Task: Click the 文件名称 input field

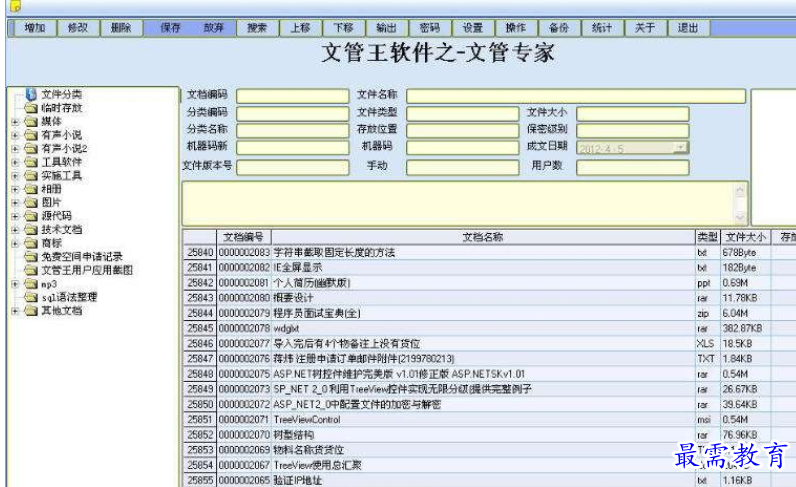Action: coord(576,96)
